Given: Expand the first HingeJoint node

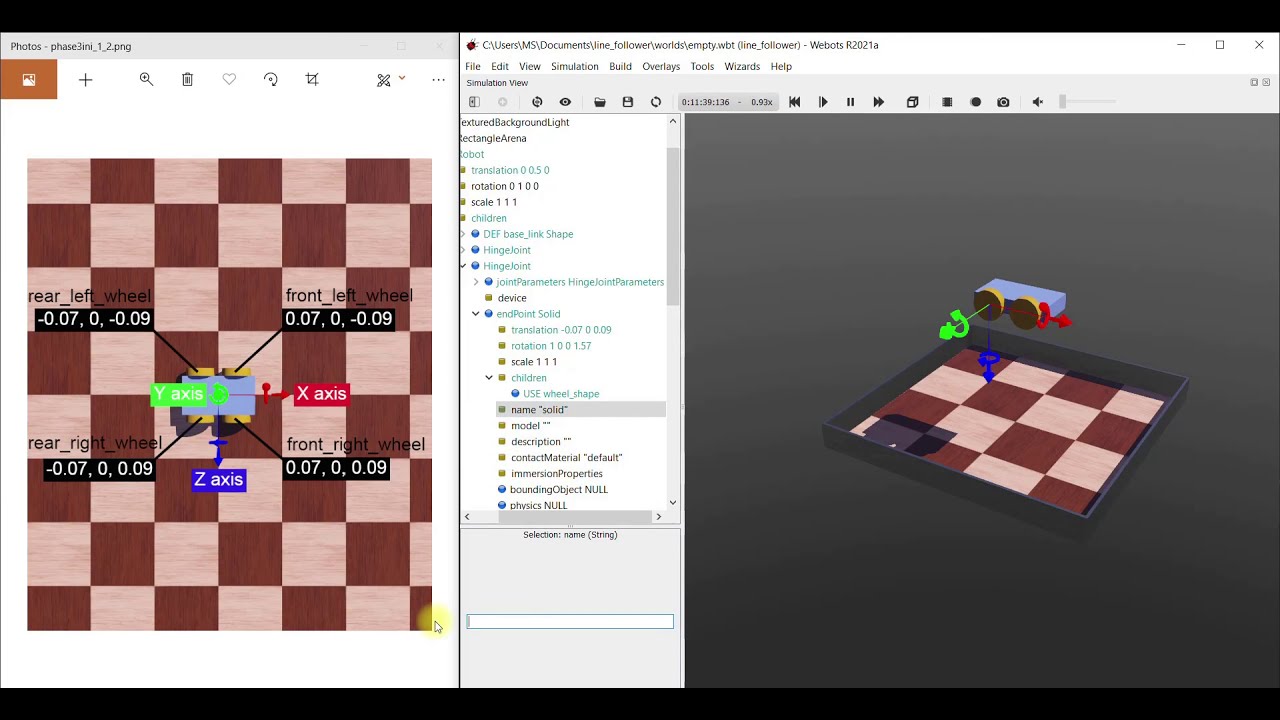Looking at the screenshot, I should (x=463, y=250).
